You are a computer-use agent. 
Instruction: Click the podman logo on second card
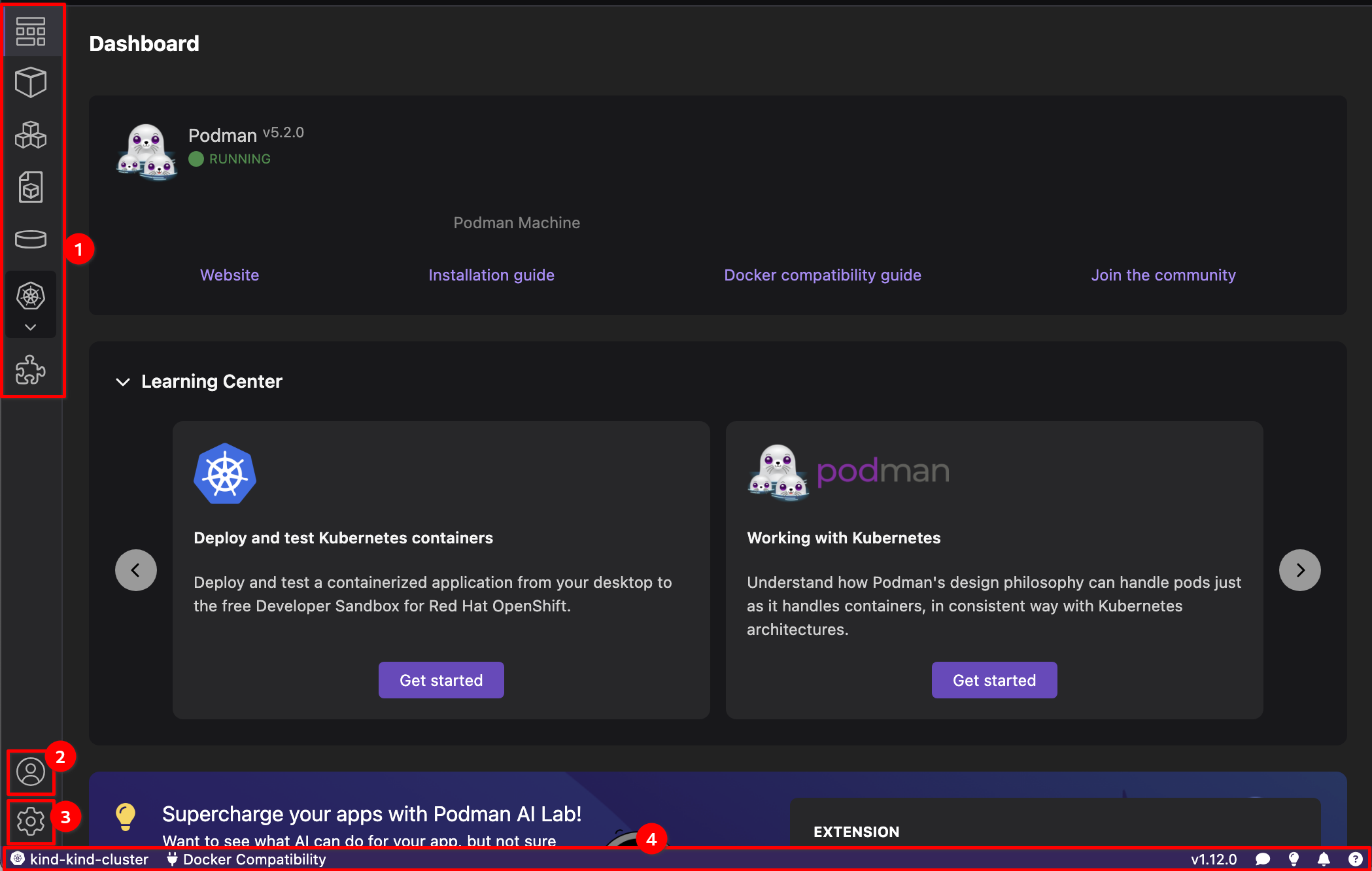[849, 472]
